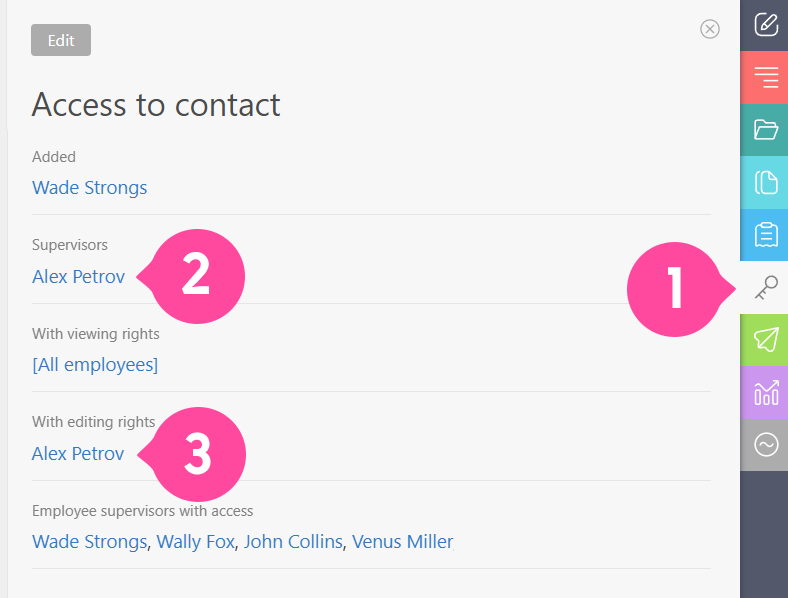Click the pink number 1 callout marker
Viewport: 788px width, 598px height.
674,289
